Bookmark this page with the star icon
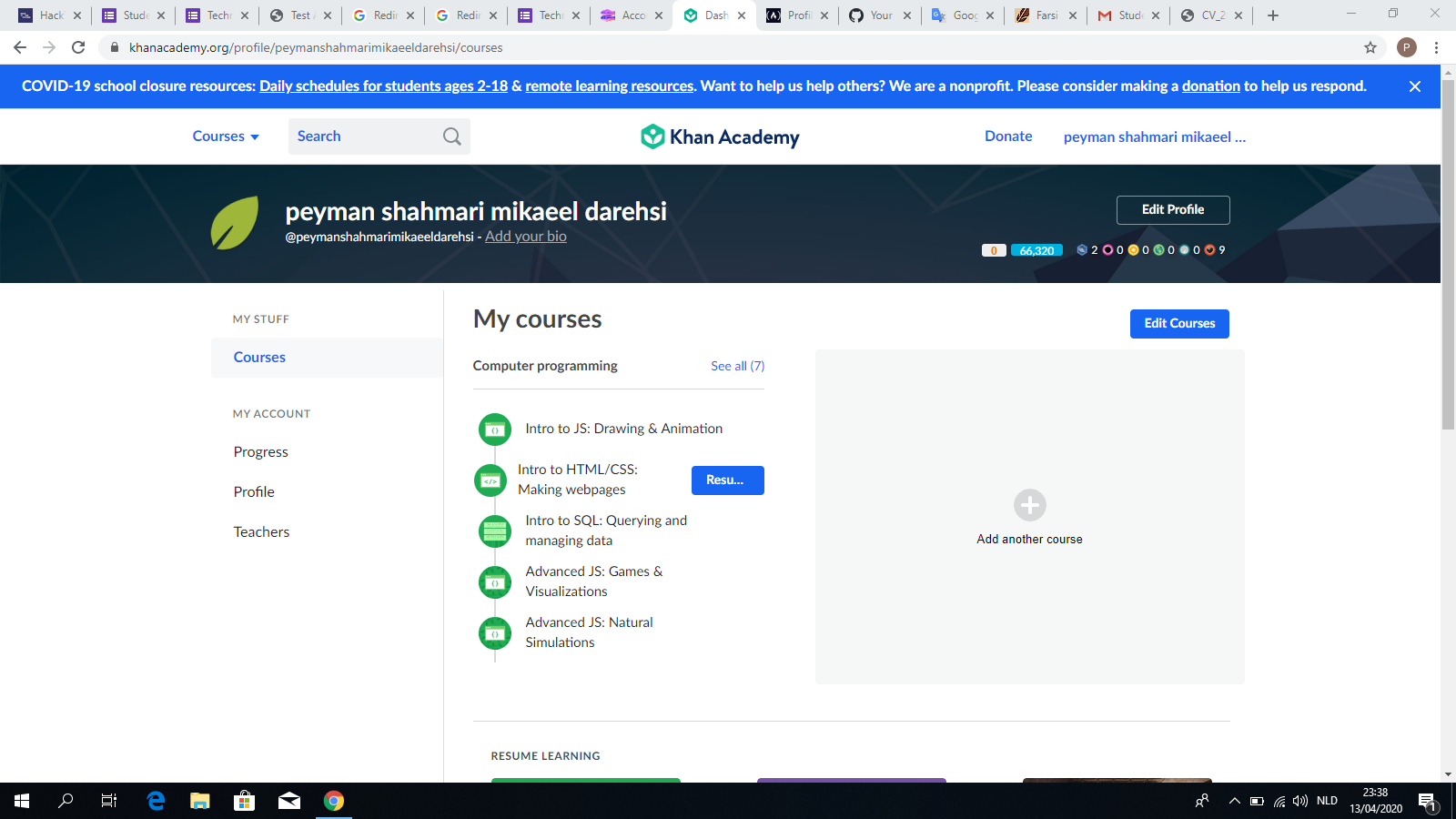The height and width of the screenshot is (819, 1456). point(1370,47)
